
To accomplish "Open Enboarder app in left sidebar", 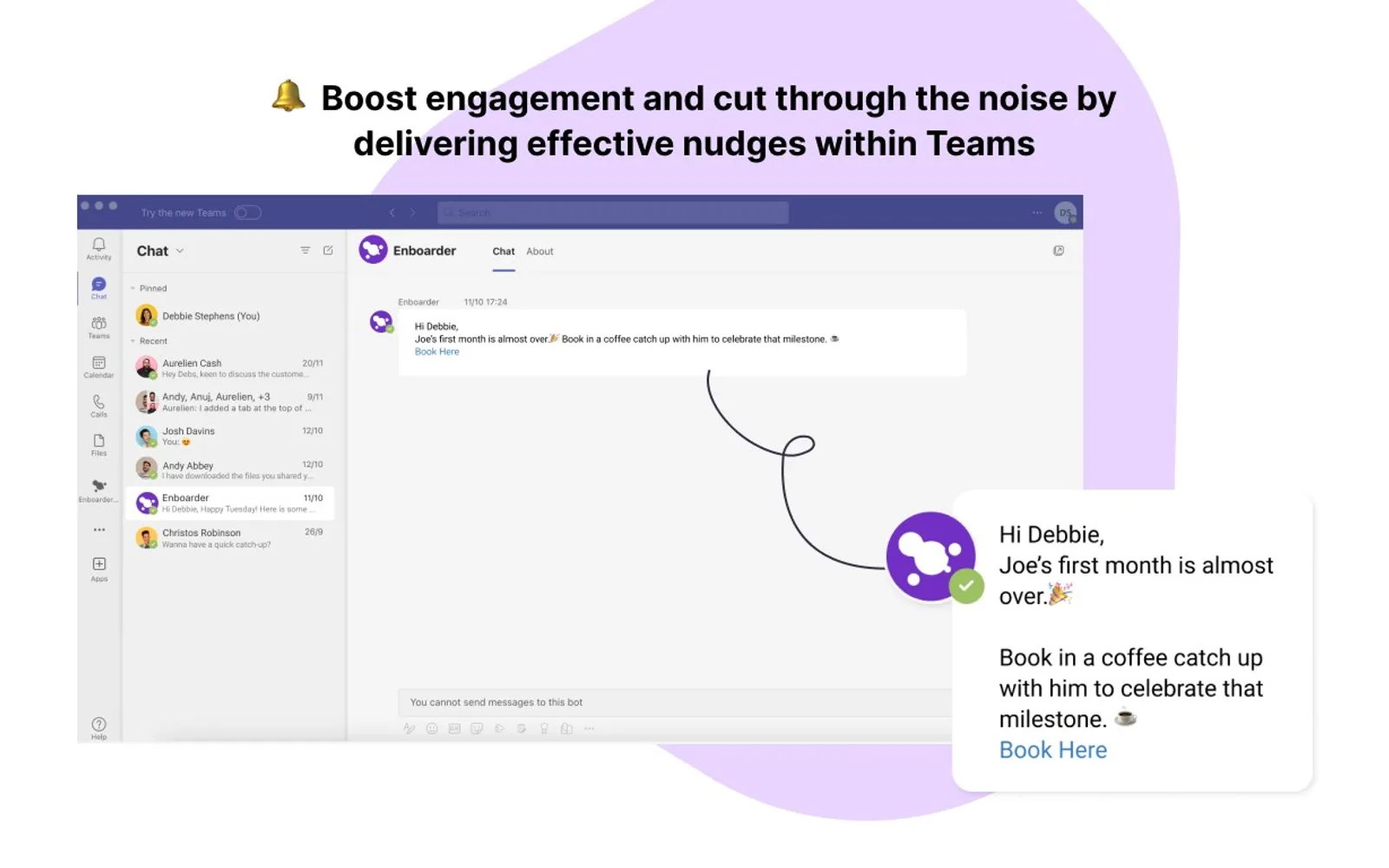I will (99, 490).
